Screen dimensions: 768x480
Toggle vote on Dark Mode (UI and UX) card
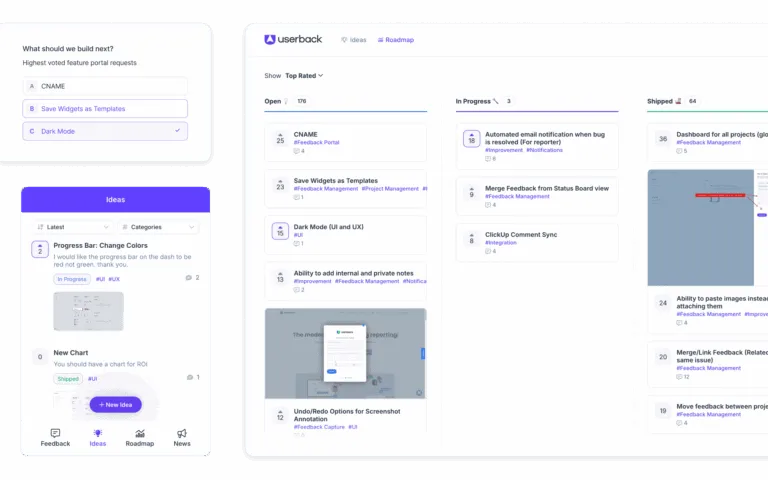pyautogui.click(x=280, y=231)
